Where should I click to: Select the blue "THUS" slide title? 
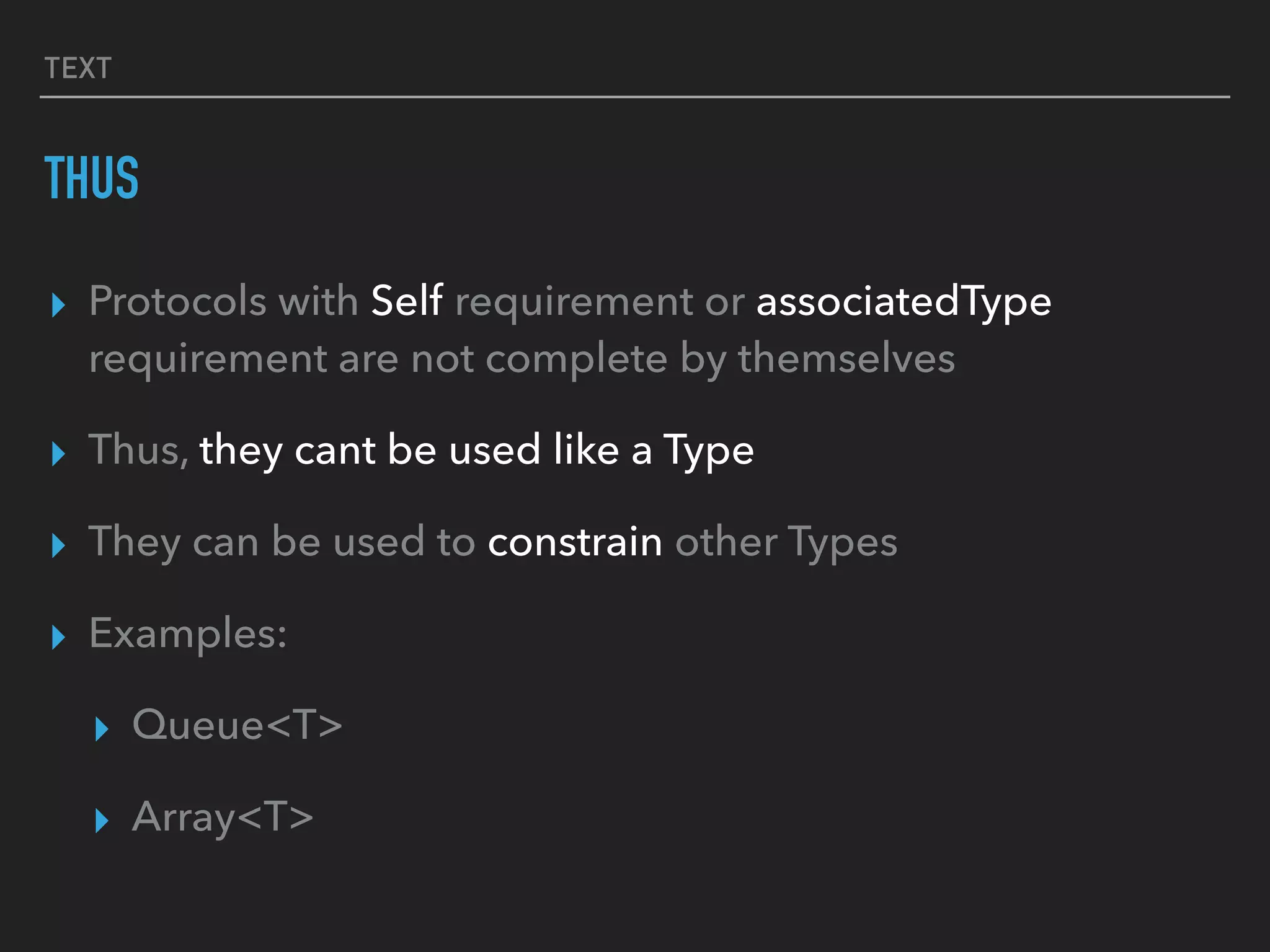[91, 178]
